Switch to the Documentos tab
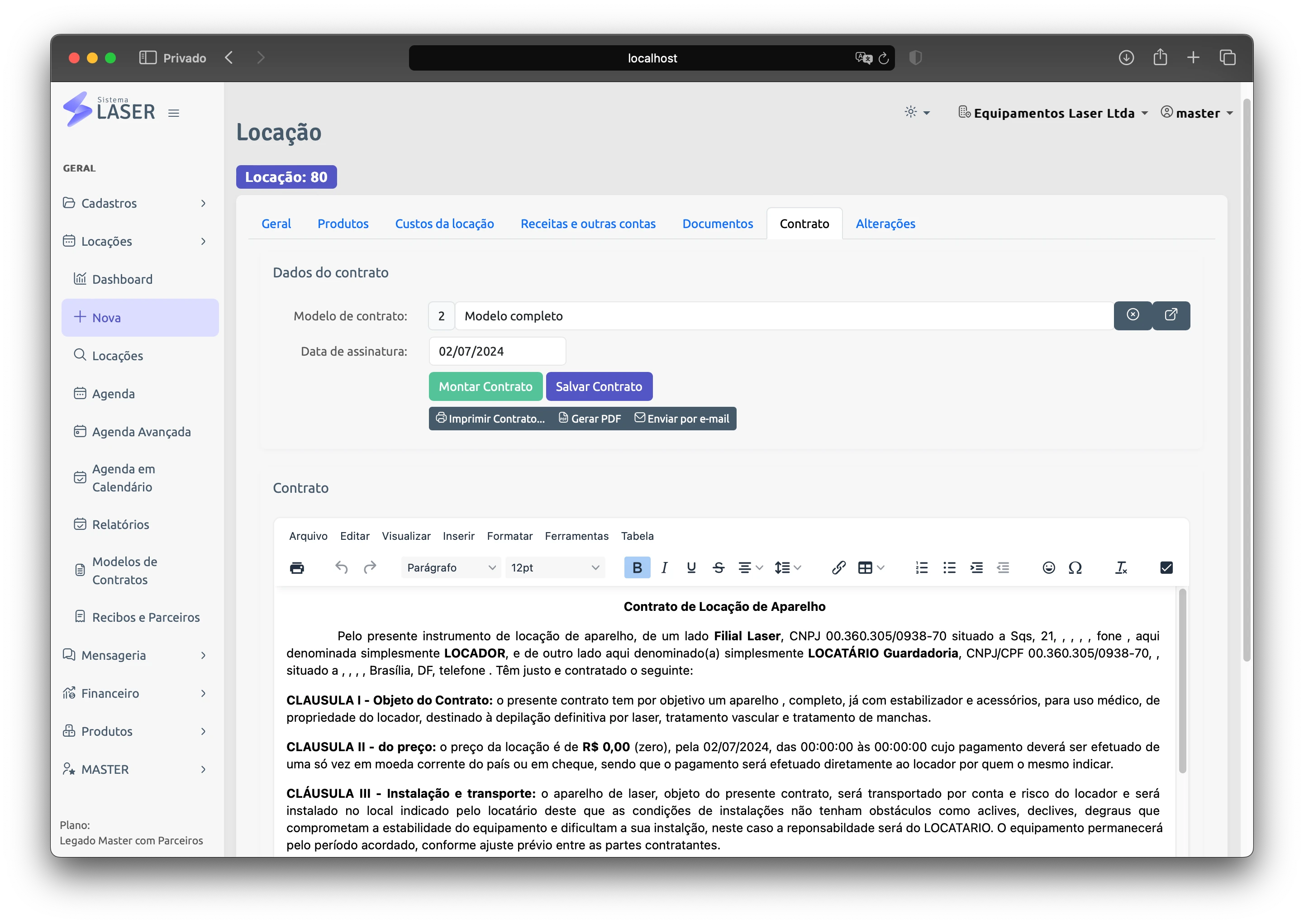1304x924 pixels. [718, 224]
